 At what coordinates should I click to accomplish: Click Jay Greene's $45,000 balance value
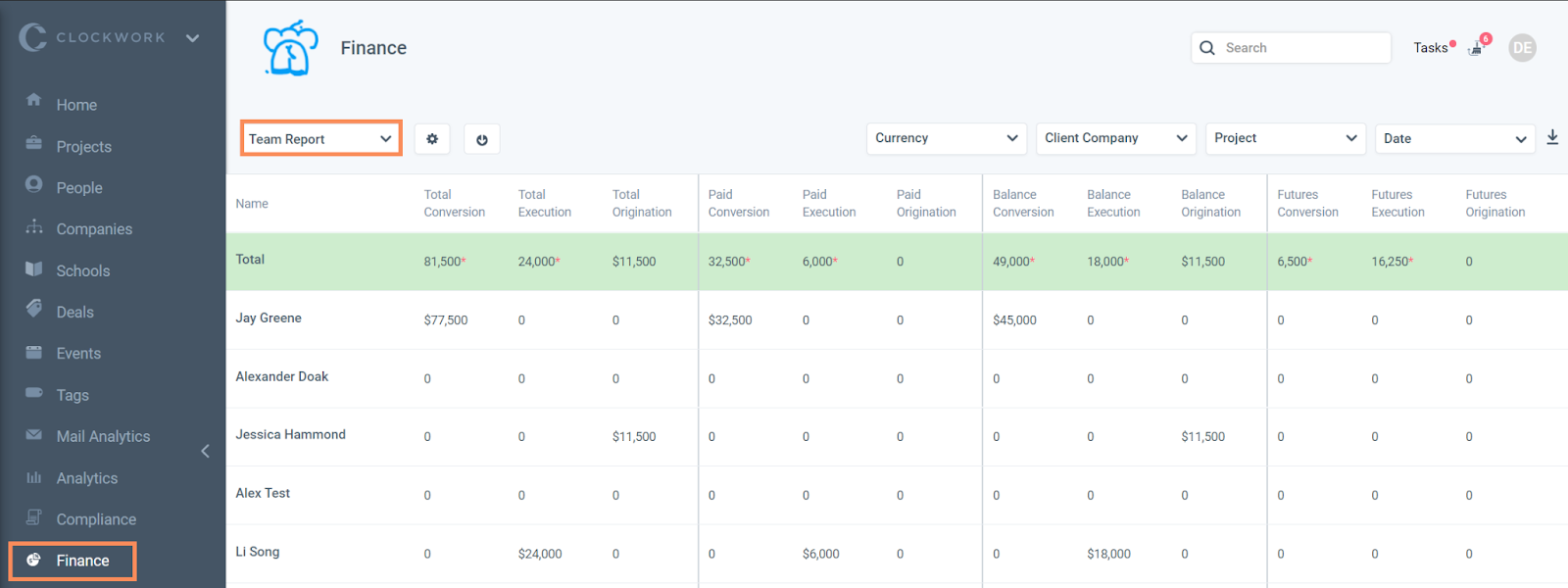coord(1014,320)
